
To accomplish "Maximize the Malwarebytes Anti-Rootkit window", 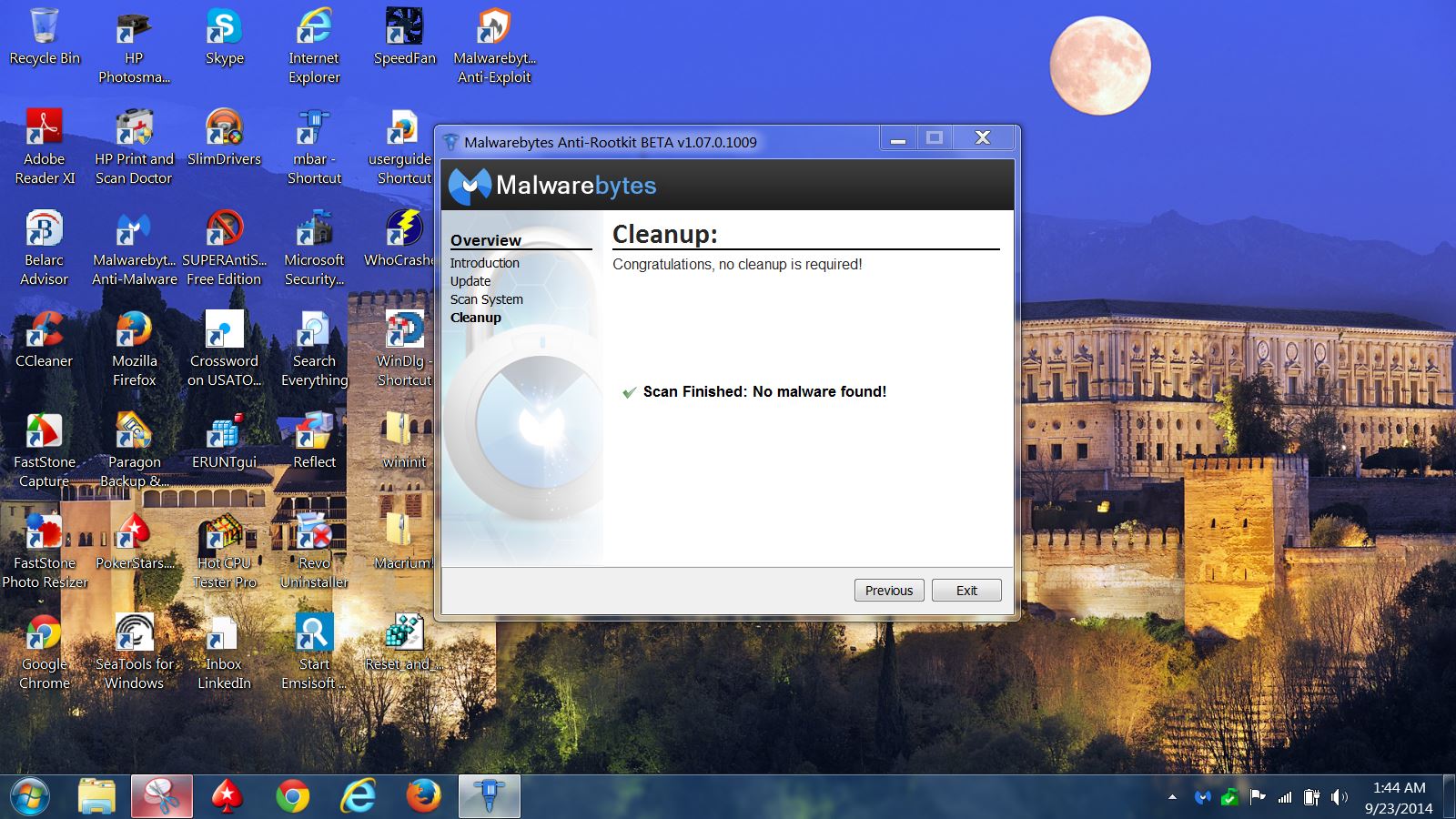I will point(934,138).
